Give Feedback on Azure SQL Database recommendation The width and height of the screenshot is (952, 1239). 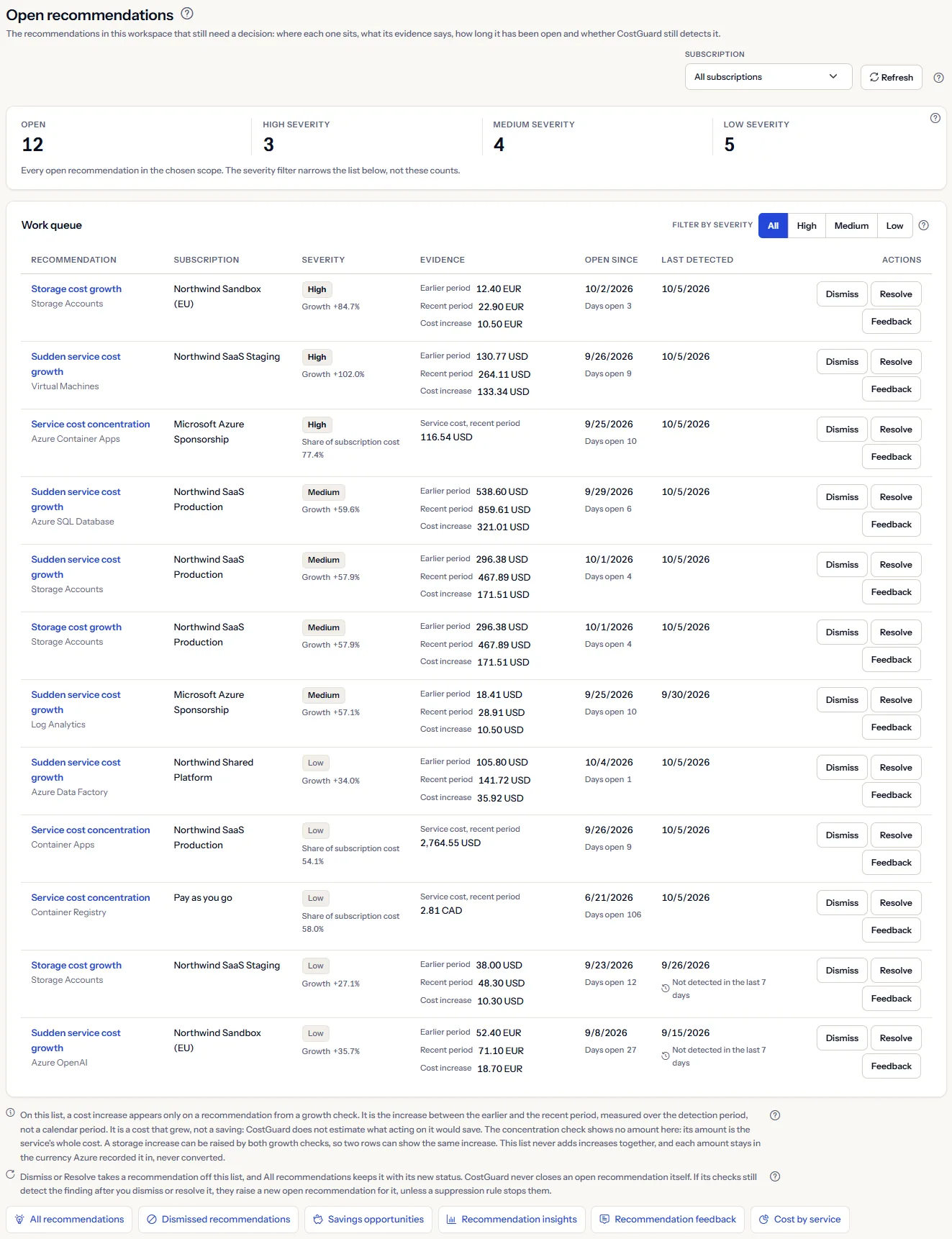(x=892, y=525)
